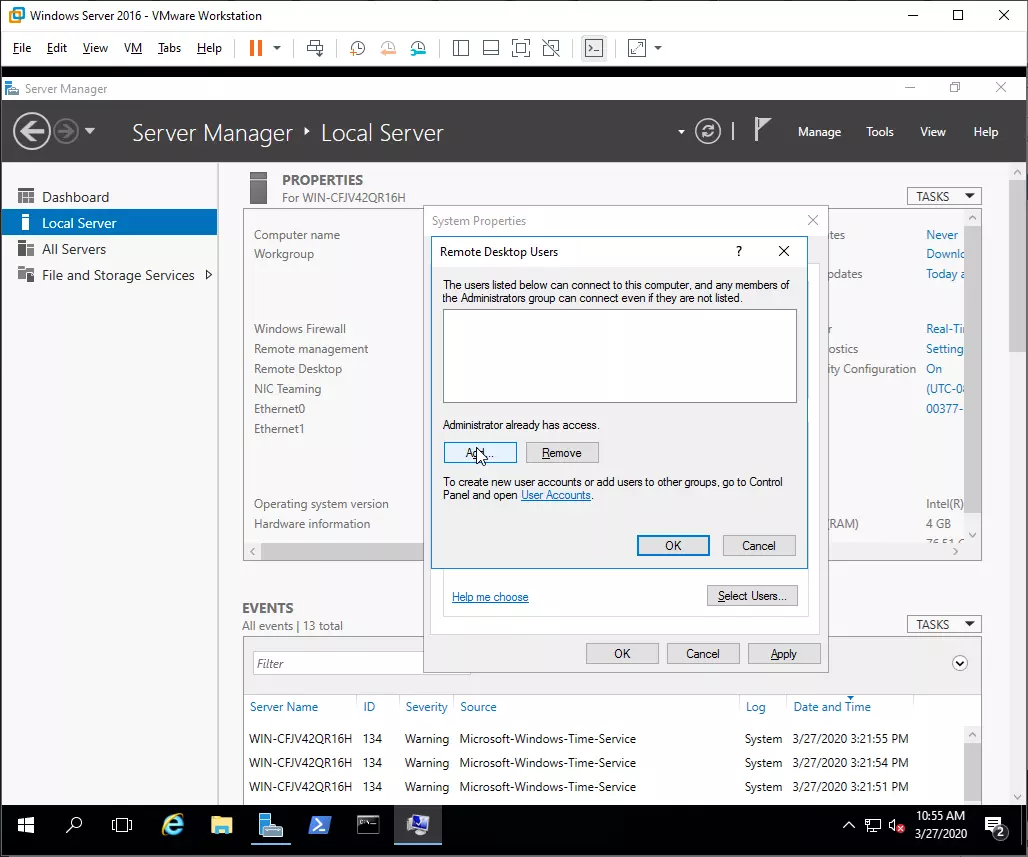Viewport: 1028px width, 857px height.
Task: Open the navigation history dropdown beside forward arrow
Action: (x=90, y=131)
